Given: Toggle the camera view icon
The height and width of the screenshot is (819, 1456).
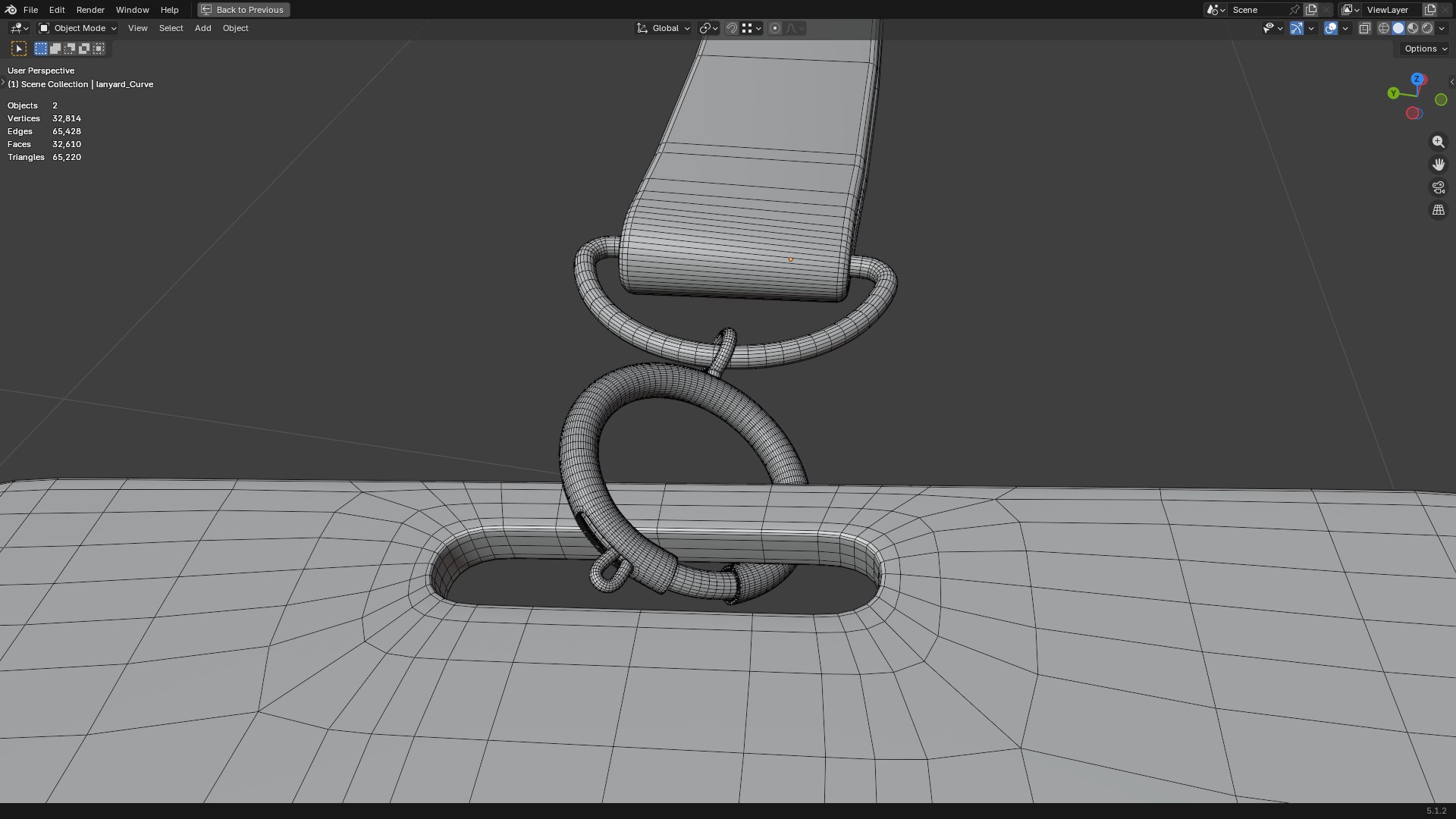Looking at the screenshot, I should [1438, 187].
